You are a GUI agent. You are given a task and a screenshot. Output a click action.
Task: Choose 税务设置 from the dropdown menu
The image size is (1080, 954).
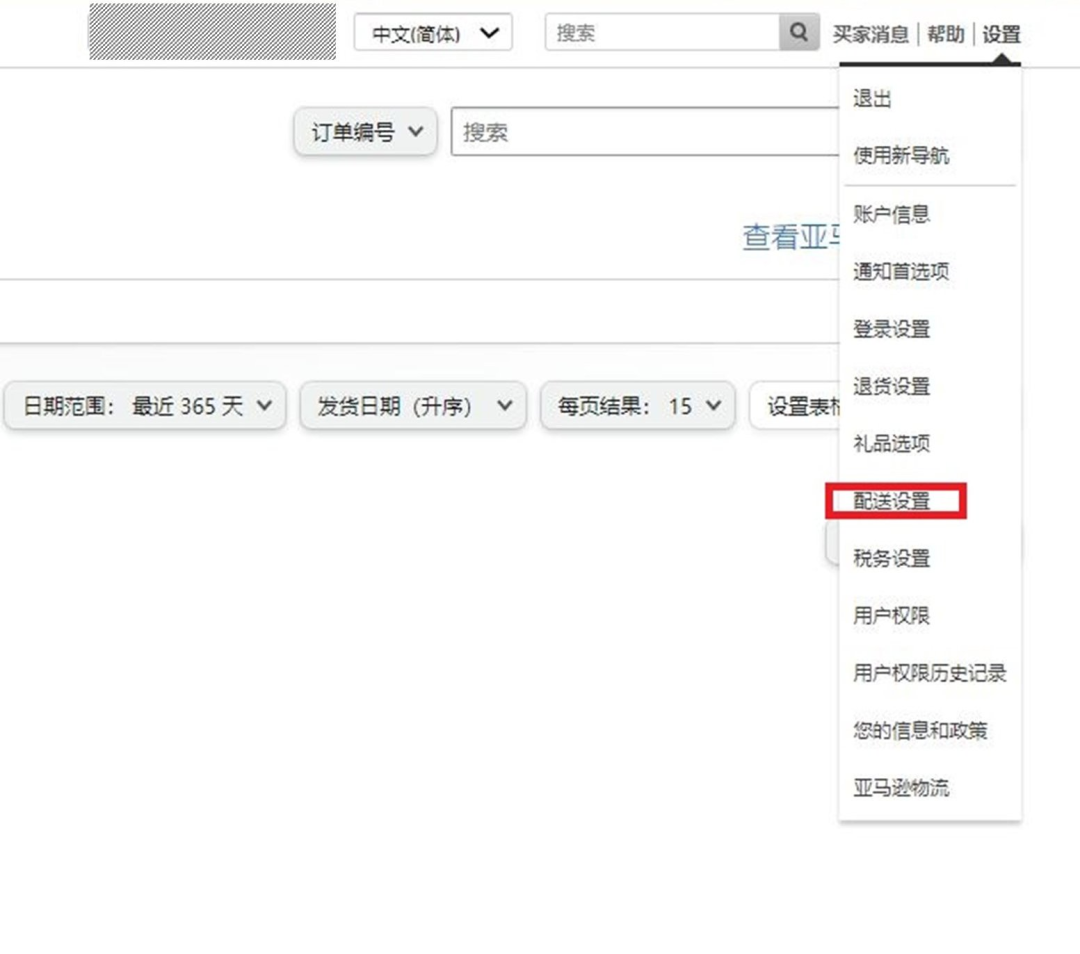click(x=889, y=559)
